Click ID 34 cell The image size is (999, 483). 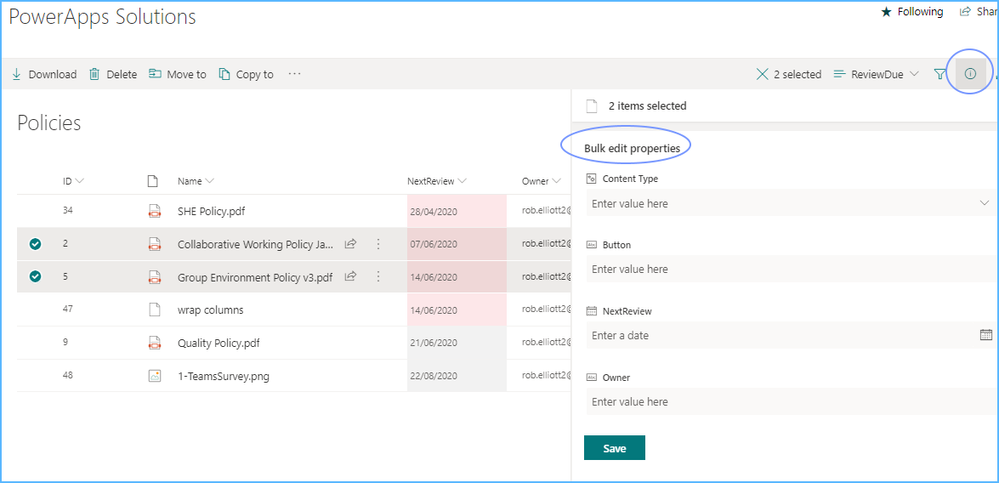(68, 210)
